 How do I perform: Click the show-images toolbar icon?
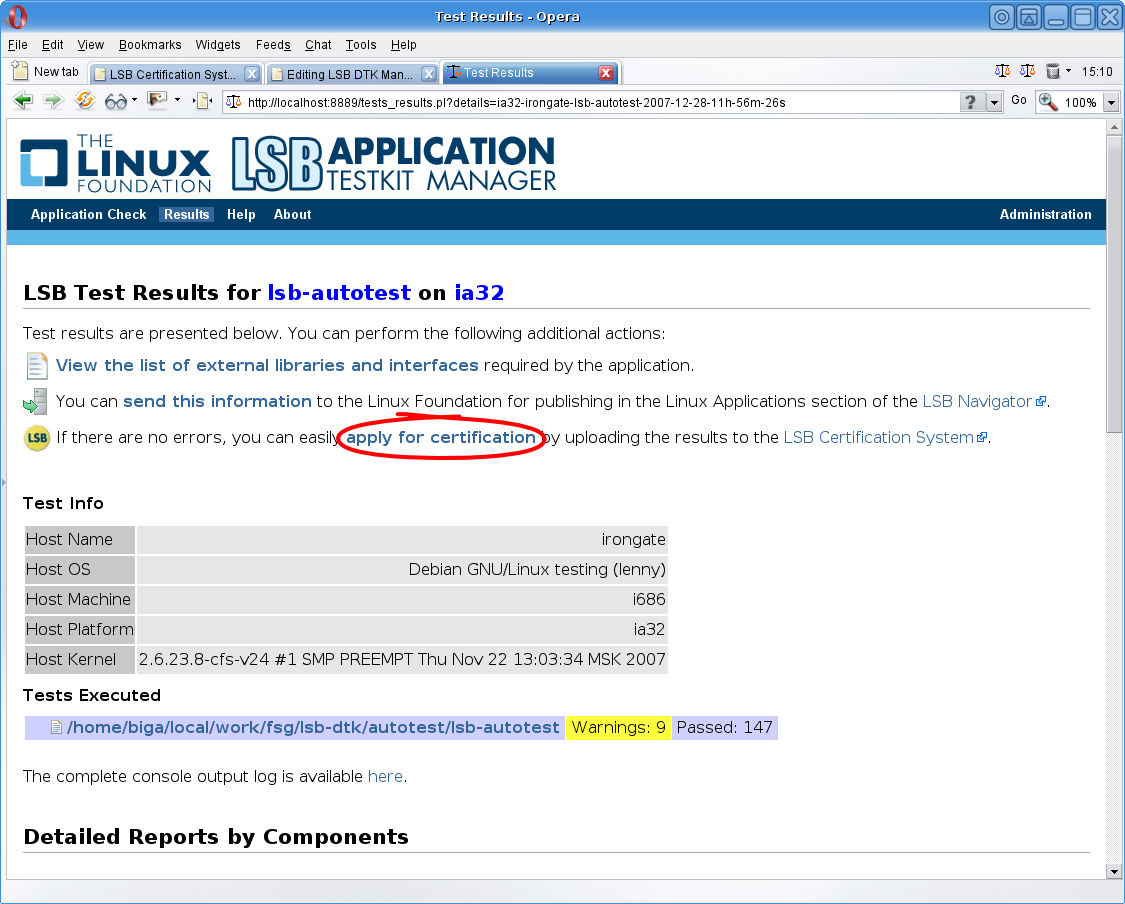156,100
